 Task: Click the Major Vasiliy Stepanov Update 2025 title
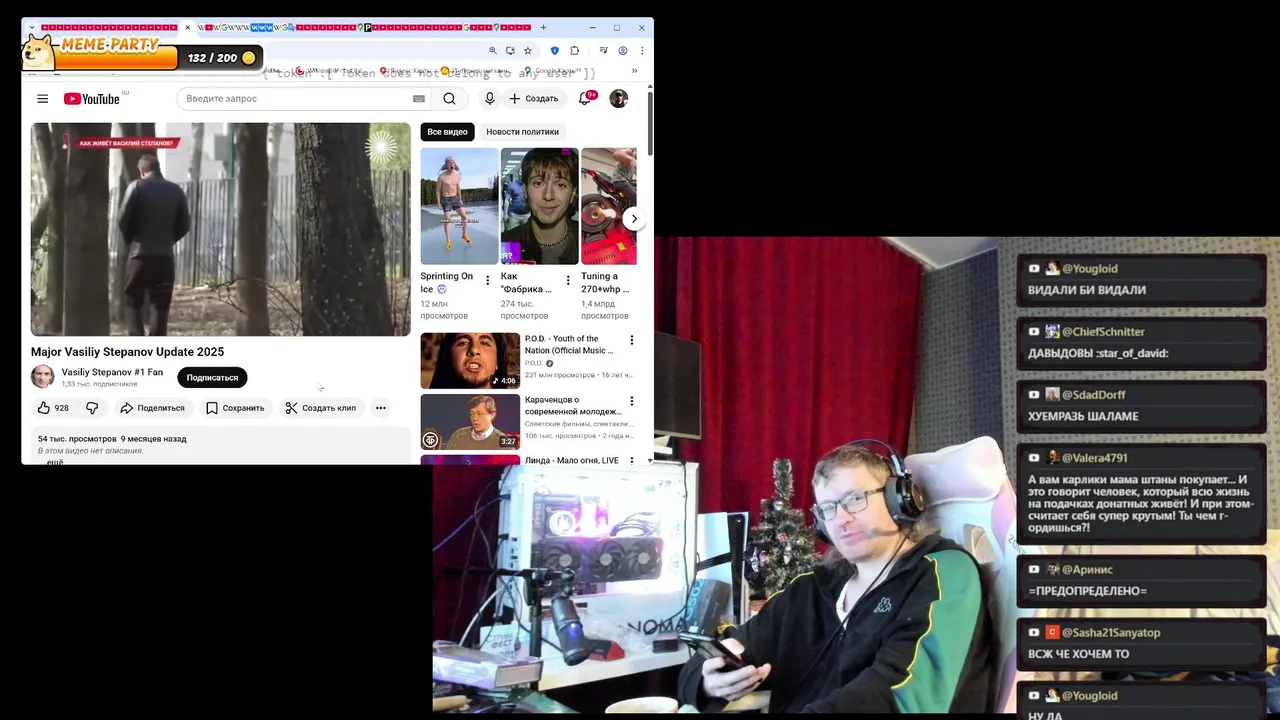[127, 352]
